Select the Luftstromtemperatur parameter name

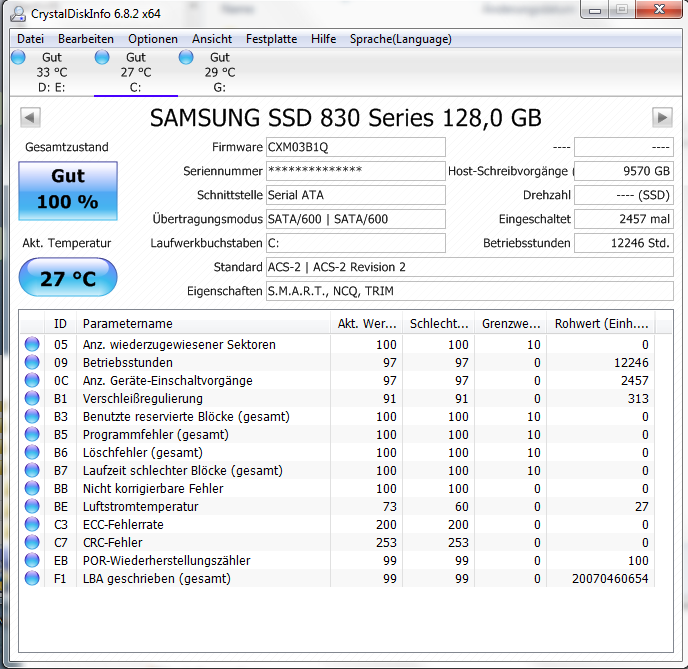140,506
